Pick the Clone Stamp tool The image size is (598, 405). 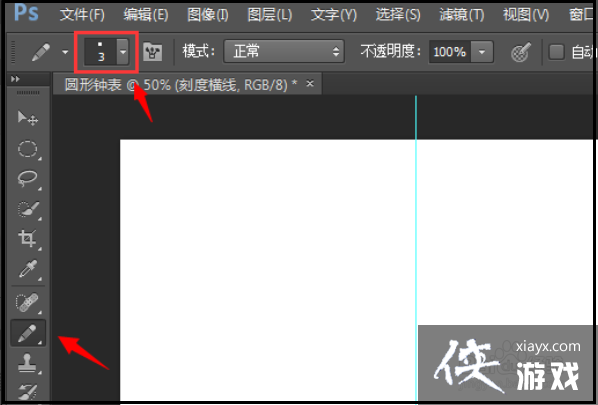coord(28,363)
